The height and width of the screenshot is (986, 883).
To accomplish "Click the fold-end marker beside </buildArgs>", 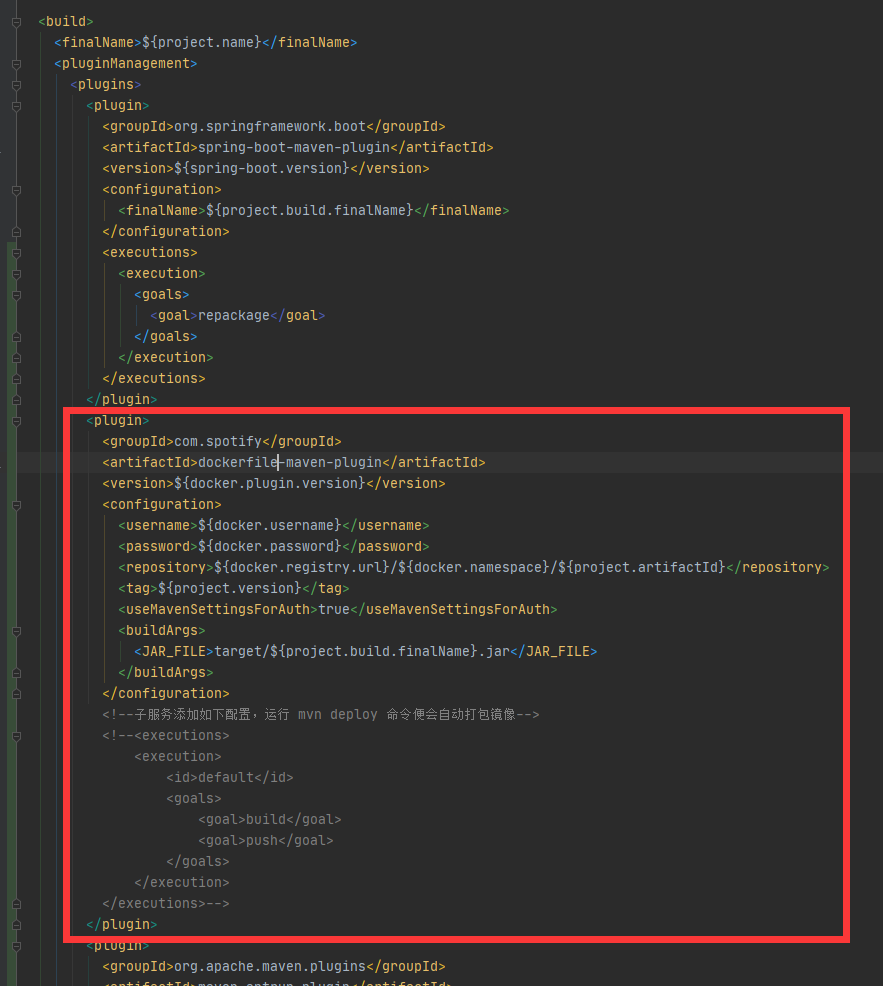I will [15, 672].
